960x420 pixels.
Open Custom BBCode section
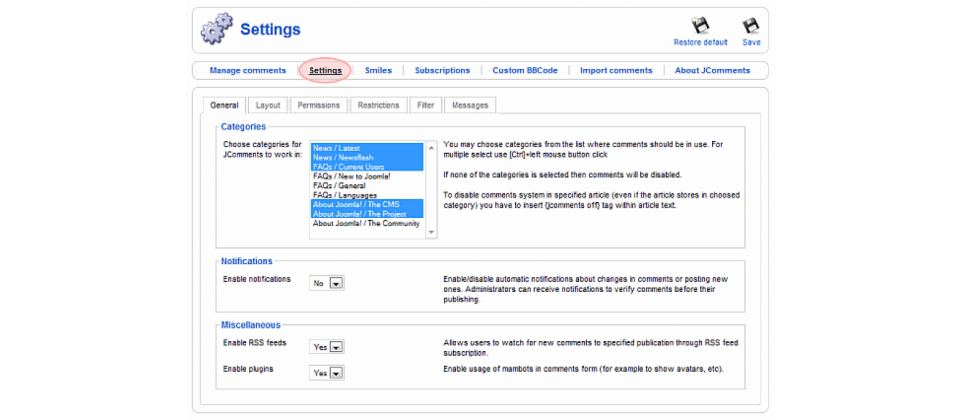[525, 70]
